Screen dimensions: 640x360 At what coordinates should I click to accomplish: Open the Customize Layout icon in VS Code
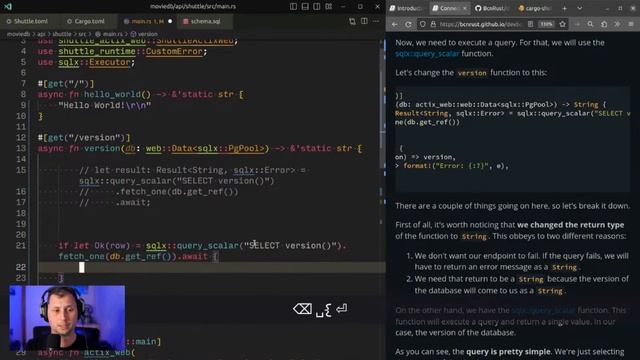tap(329, 7)
